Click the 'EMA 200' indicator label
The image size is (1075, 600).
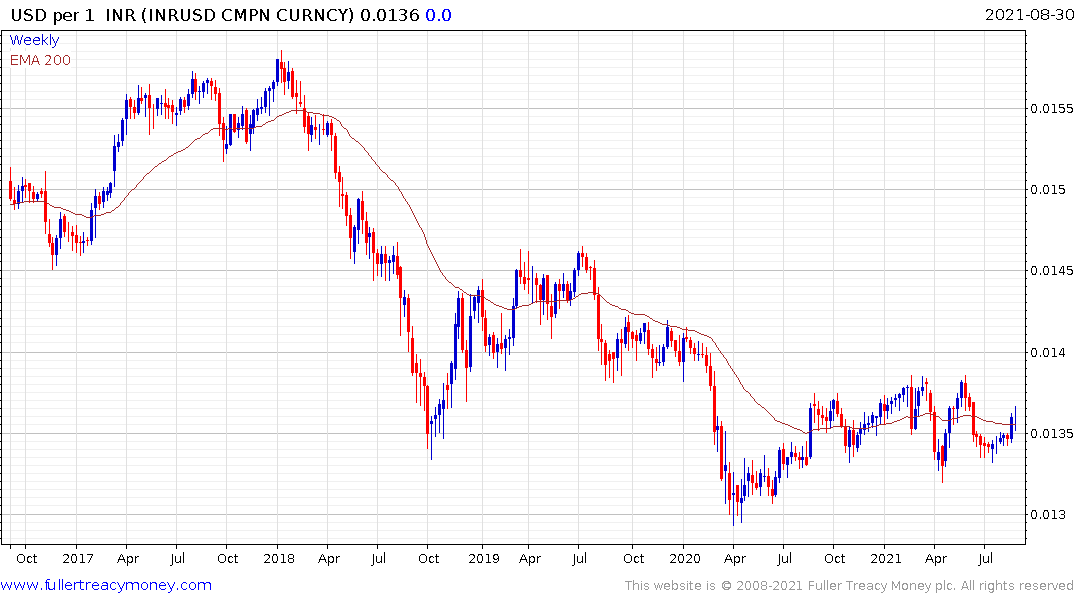pyautogui.click(x=40, y=60)
